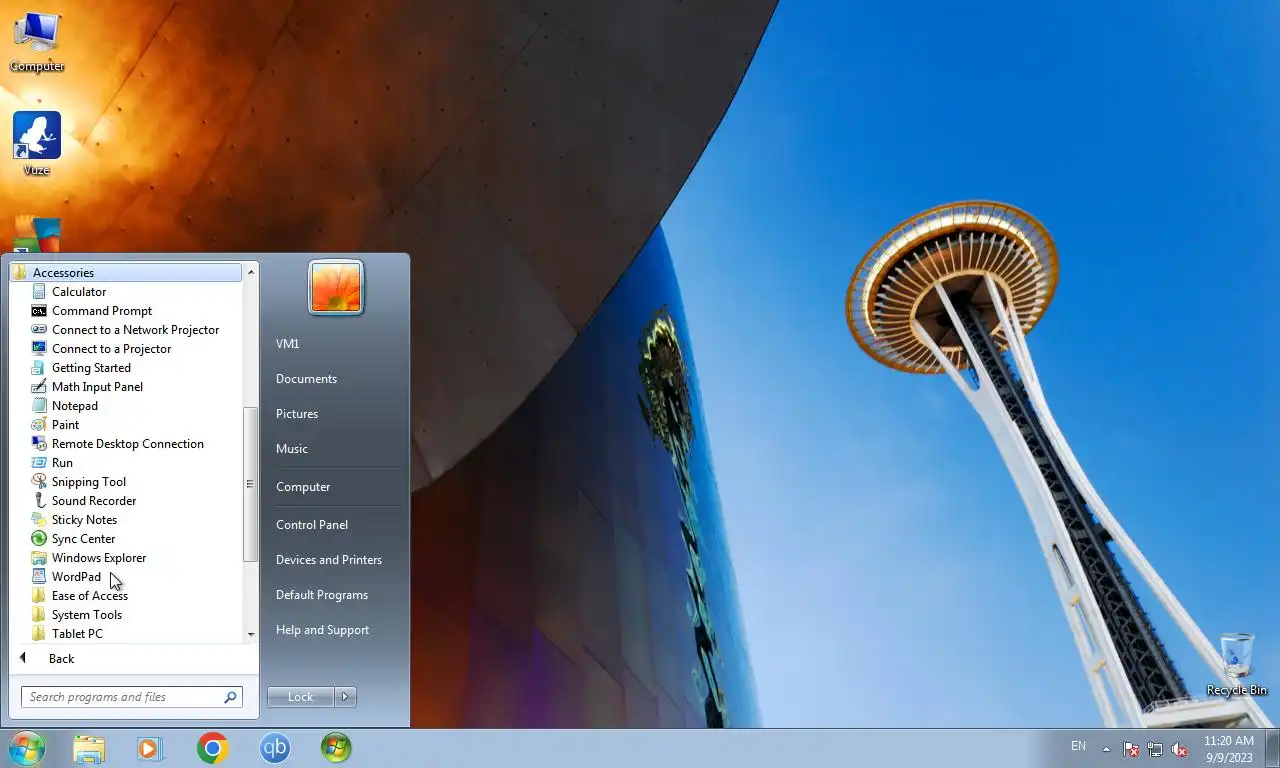1280x768 pixels.
Task: Click the taskbar clock showing 11:20 AM
Action: tap(1228, 749)
